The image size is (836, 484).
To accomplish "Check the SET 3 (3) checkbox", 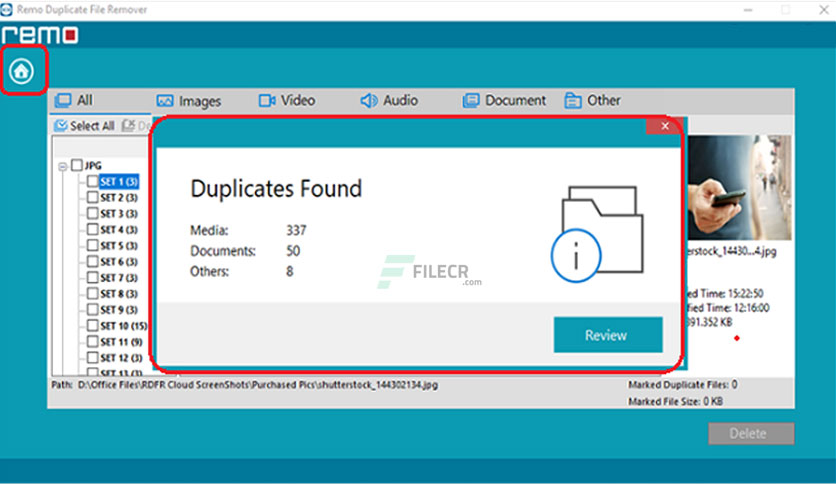I will pos(92,213).
